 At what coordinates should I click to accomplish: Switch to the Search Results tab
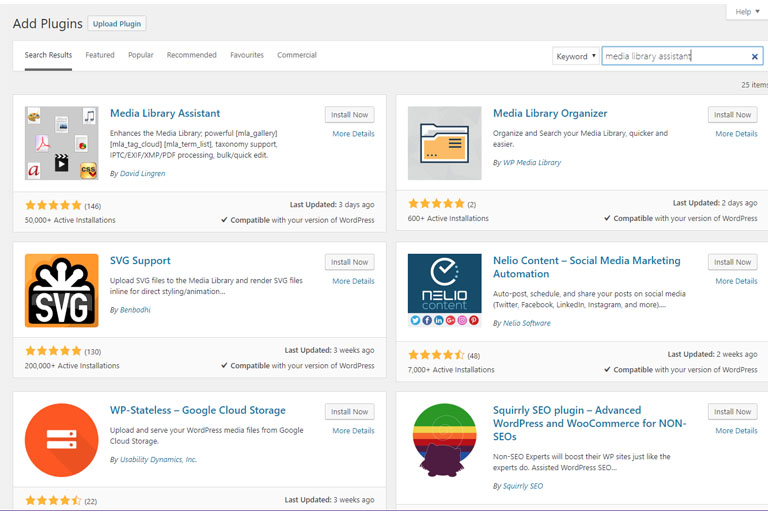(x=48, y=55)
